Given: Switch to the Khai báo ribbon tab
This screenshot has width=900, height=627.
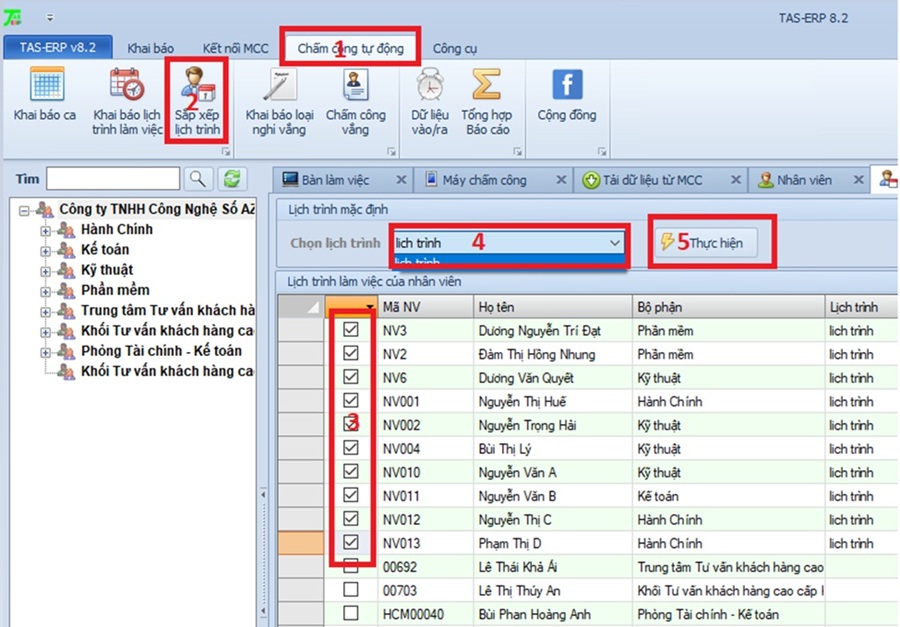Looking at the screenshot, I should [x=150, y=48].
